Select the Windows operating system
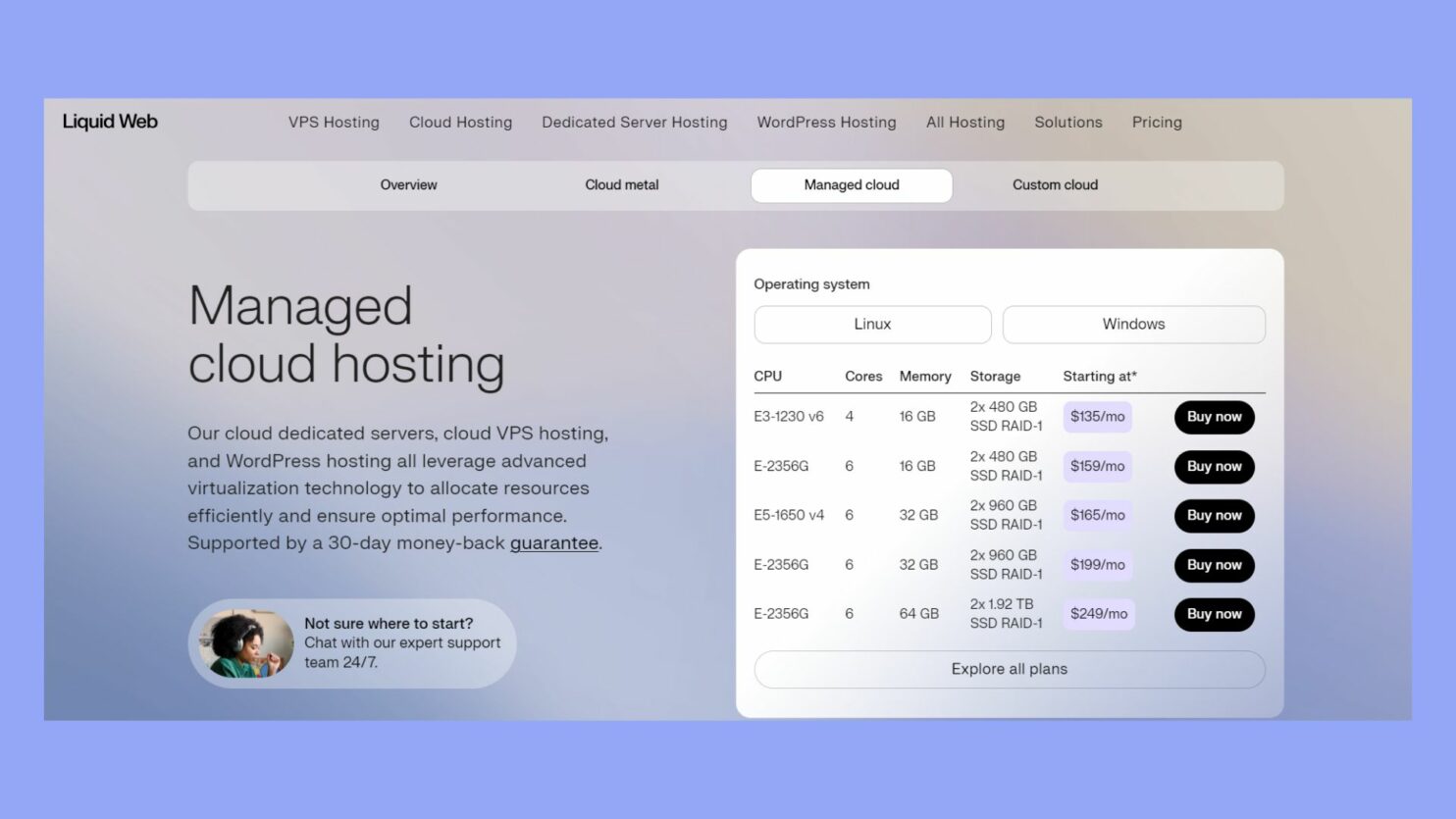 pos(1133,324)
